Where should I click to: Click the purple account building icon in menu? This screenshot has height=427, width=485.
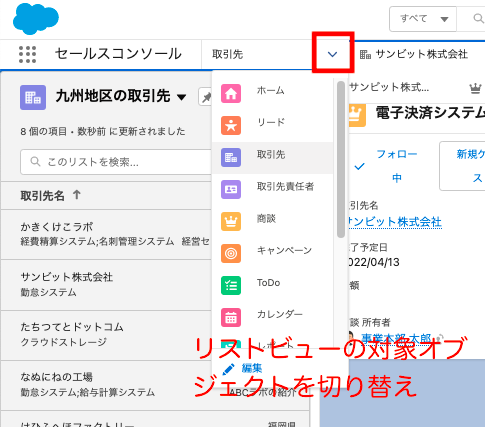click(x=231, y=157)
